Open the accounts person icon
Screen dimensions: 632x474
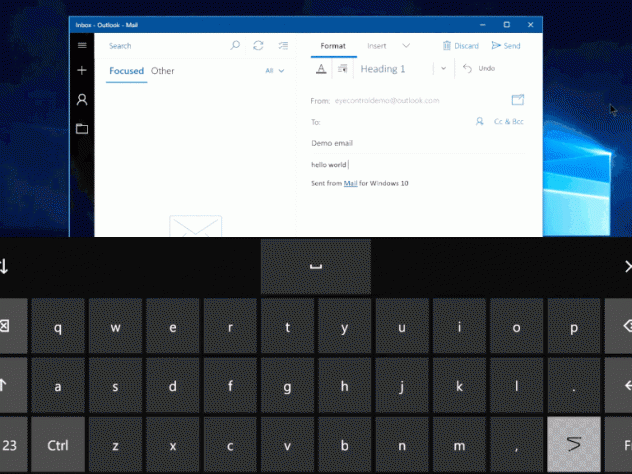82,100
